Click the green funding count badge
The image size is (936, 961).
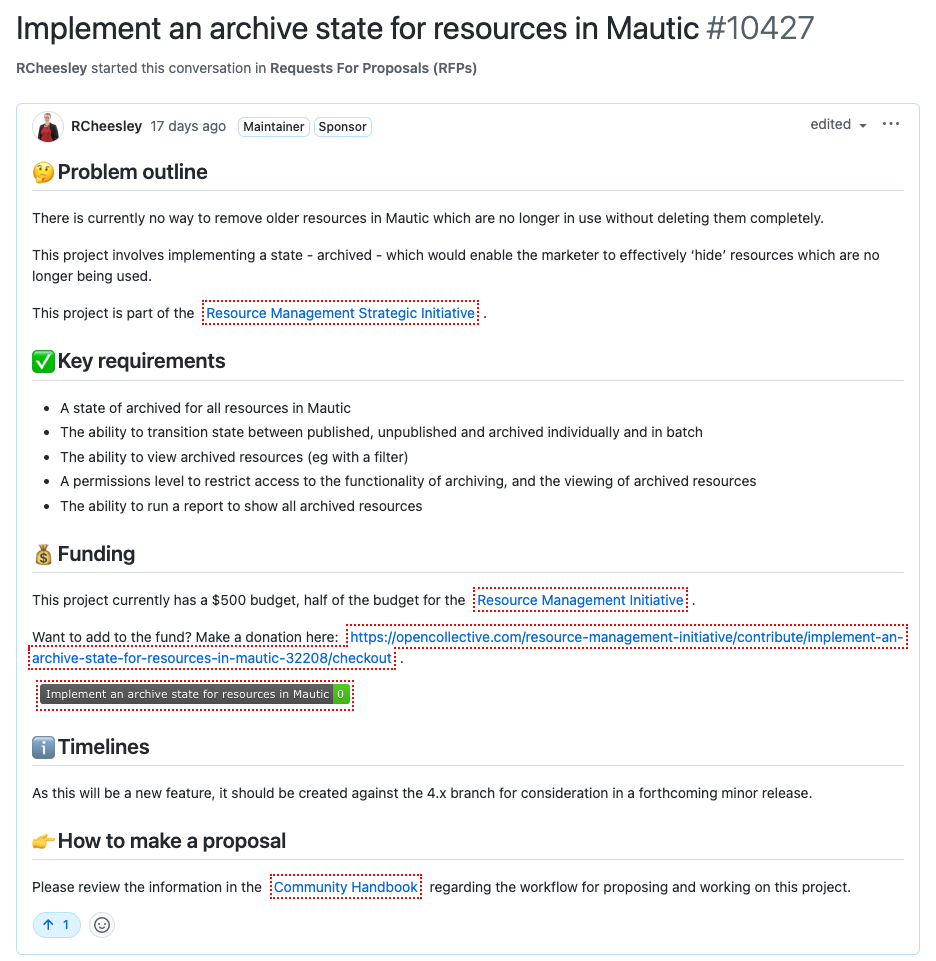tap(341, 693)
